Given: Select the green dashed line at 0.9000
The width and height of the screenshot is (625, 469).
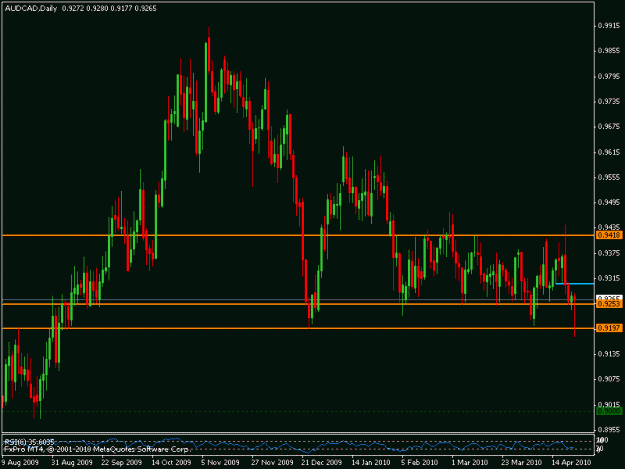Looking at the screenshot, I should (298, 411).
